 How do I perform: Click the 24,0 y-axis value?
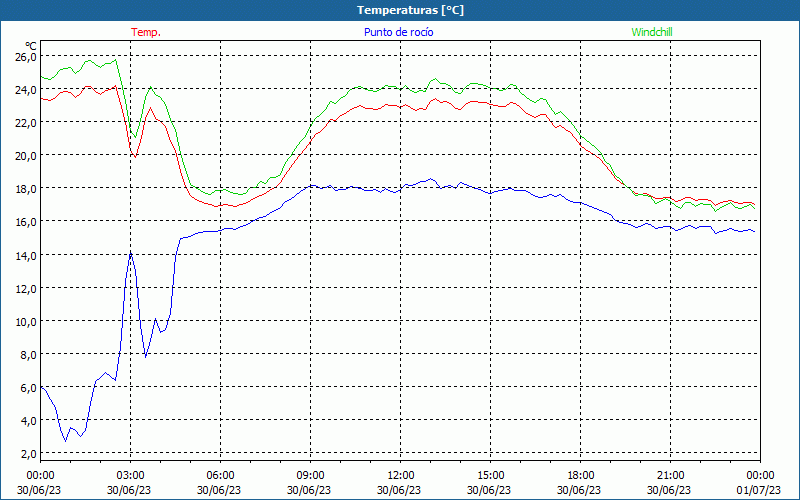click(x=26, y=90)
